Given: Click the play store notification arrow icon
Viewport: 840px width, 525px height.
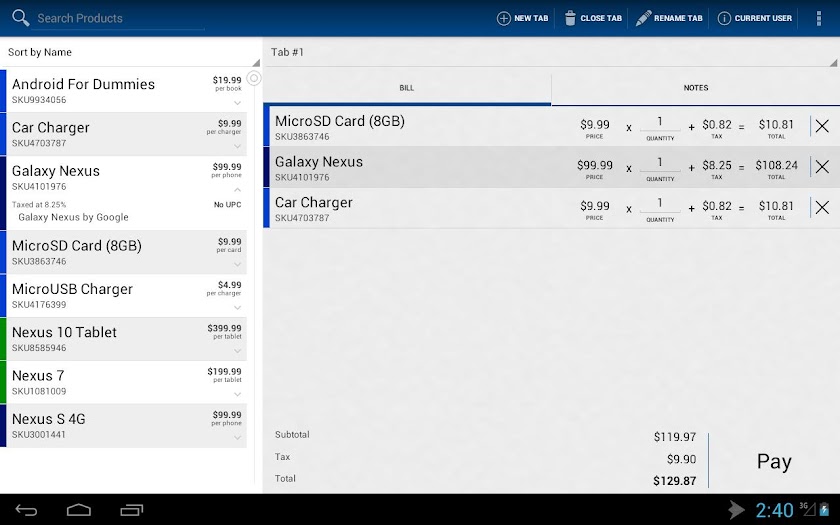Looking at the screenshot, I should tap(737, 510).
